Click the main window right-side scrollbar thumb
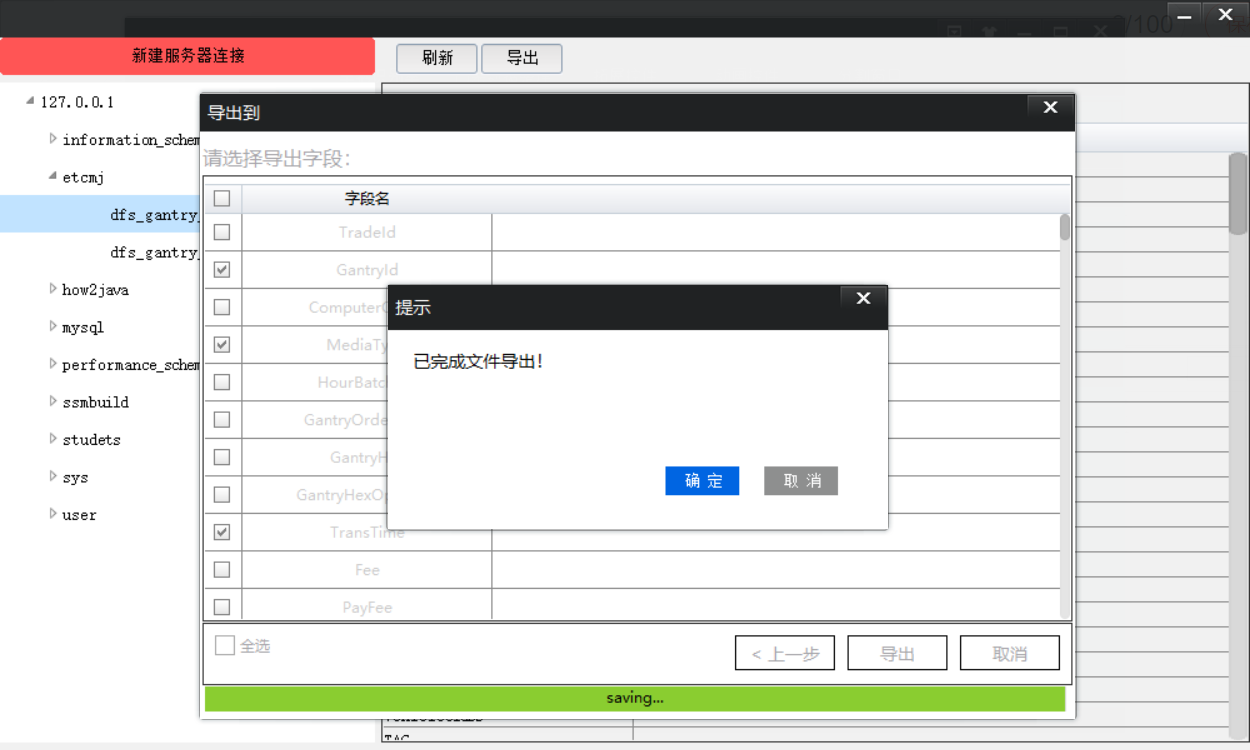 (x=1238, y=193)
